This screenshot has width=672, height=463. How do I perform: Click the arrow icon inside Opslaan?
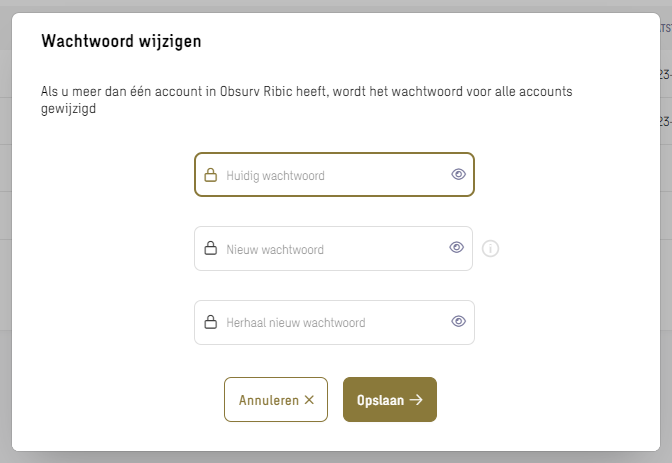[x=416, y=400]
